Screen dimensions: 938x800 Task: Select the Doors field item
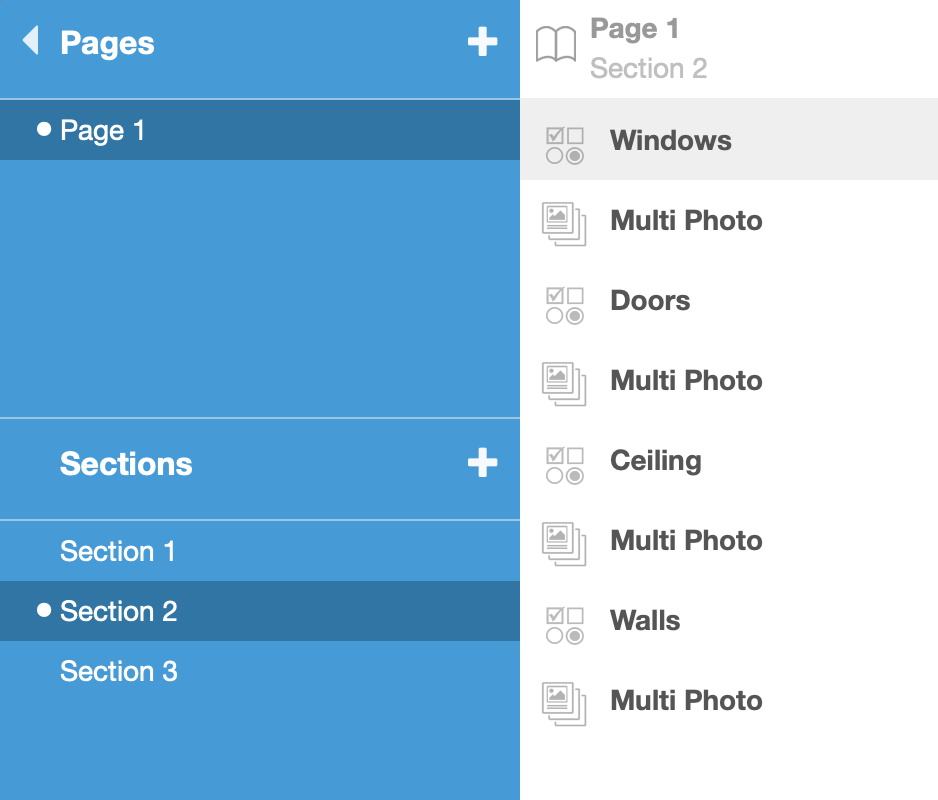click(x=650, y=300)
